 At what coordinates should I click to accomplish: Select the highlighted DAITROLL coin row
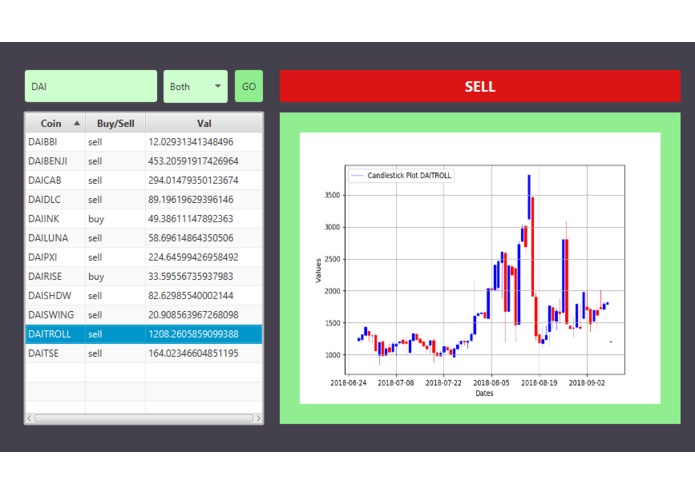click(144, 334)
